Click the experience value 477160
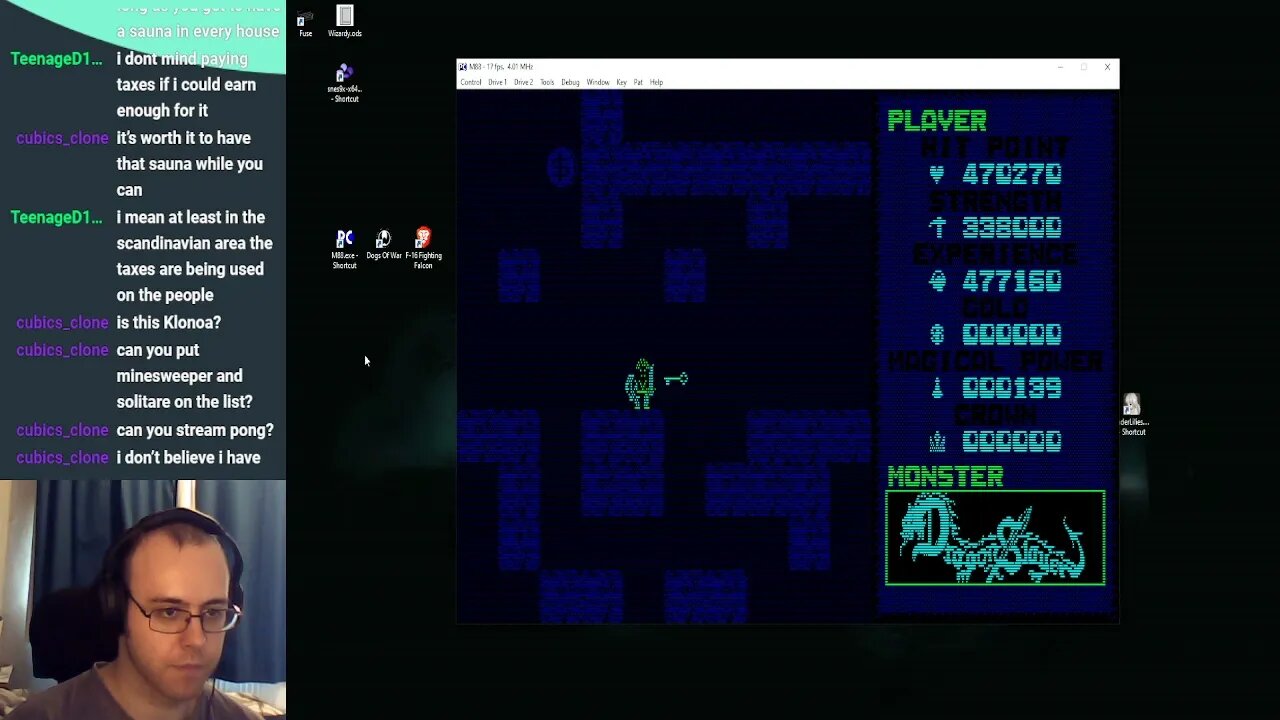Image resolution: width=1280 pixels, height=720 pixels. point(1012,281)
